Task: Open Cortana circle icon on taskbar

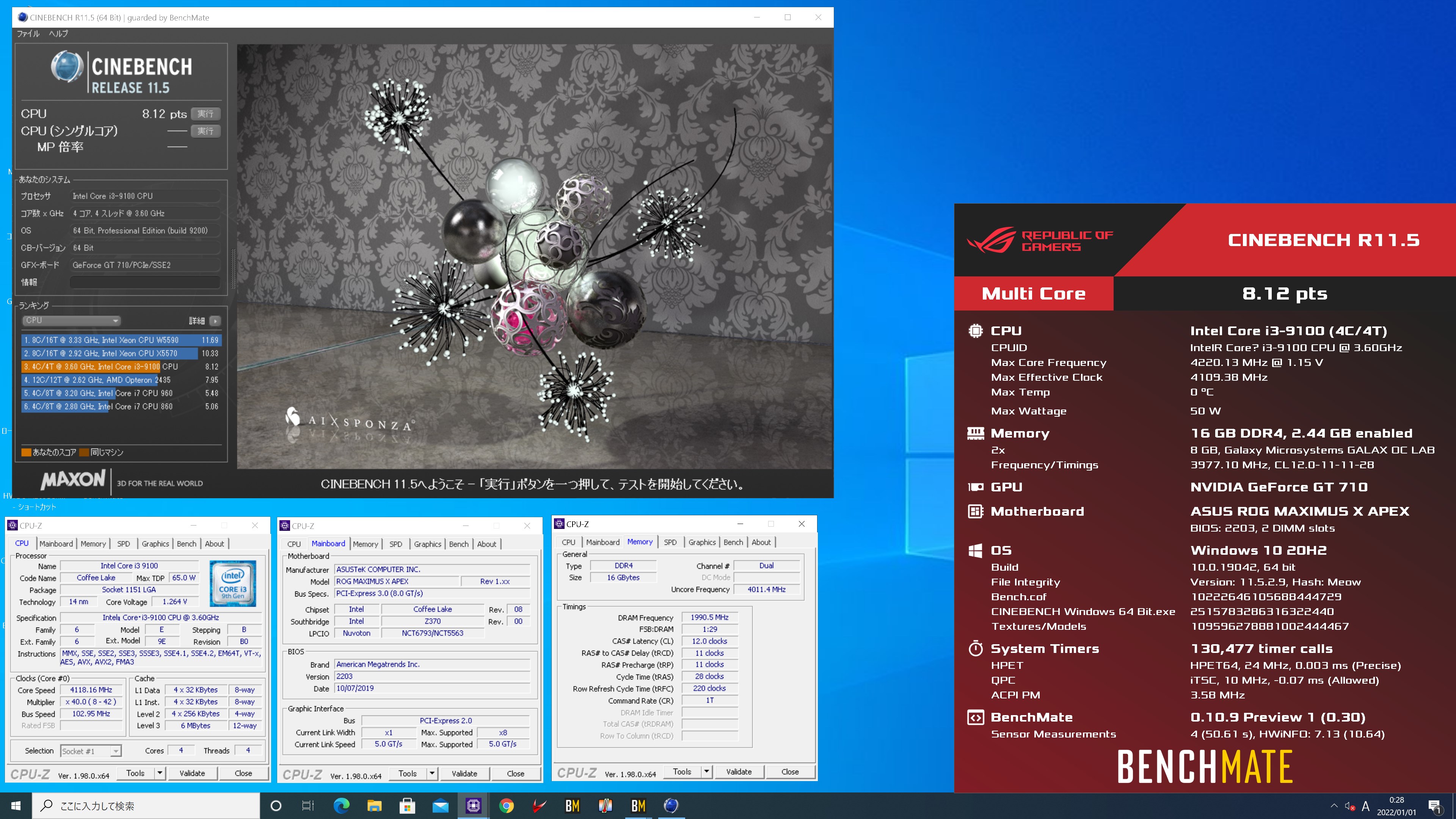Action: click(276, 805)
